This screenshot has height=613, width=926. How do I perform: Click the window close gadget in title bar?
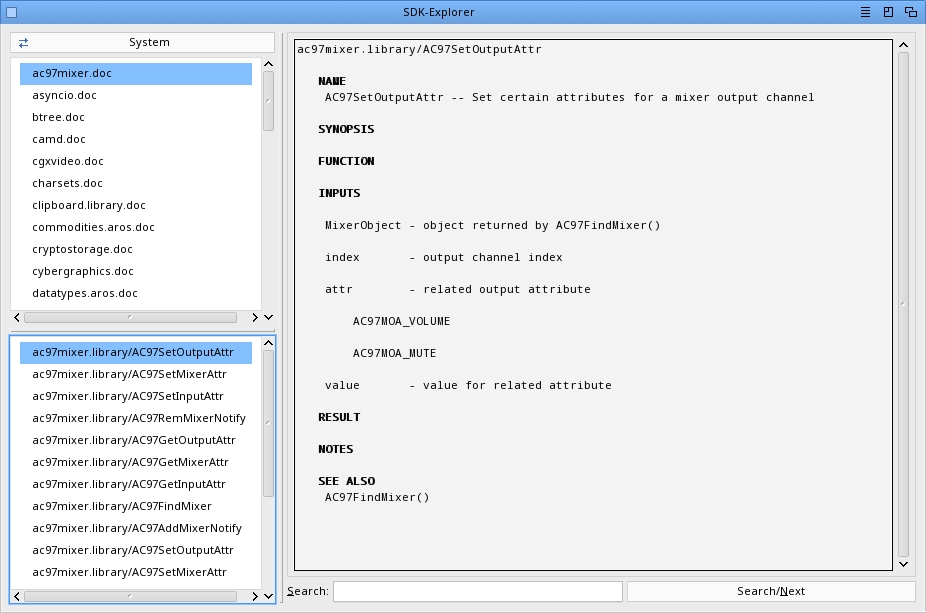pos(11,12)
